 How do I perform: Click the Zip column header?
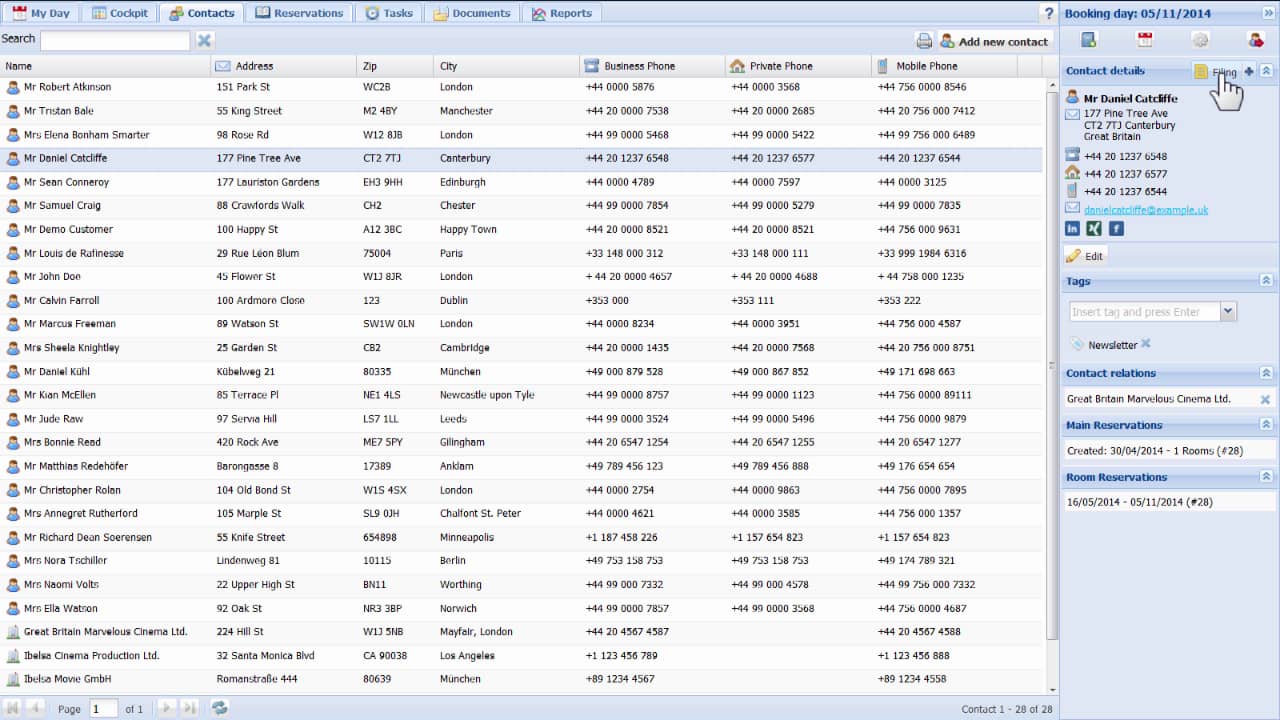coord(396,66)
